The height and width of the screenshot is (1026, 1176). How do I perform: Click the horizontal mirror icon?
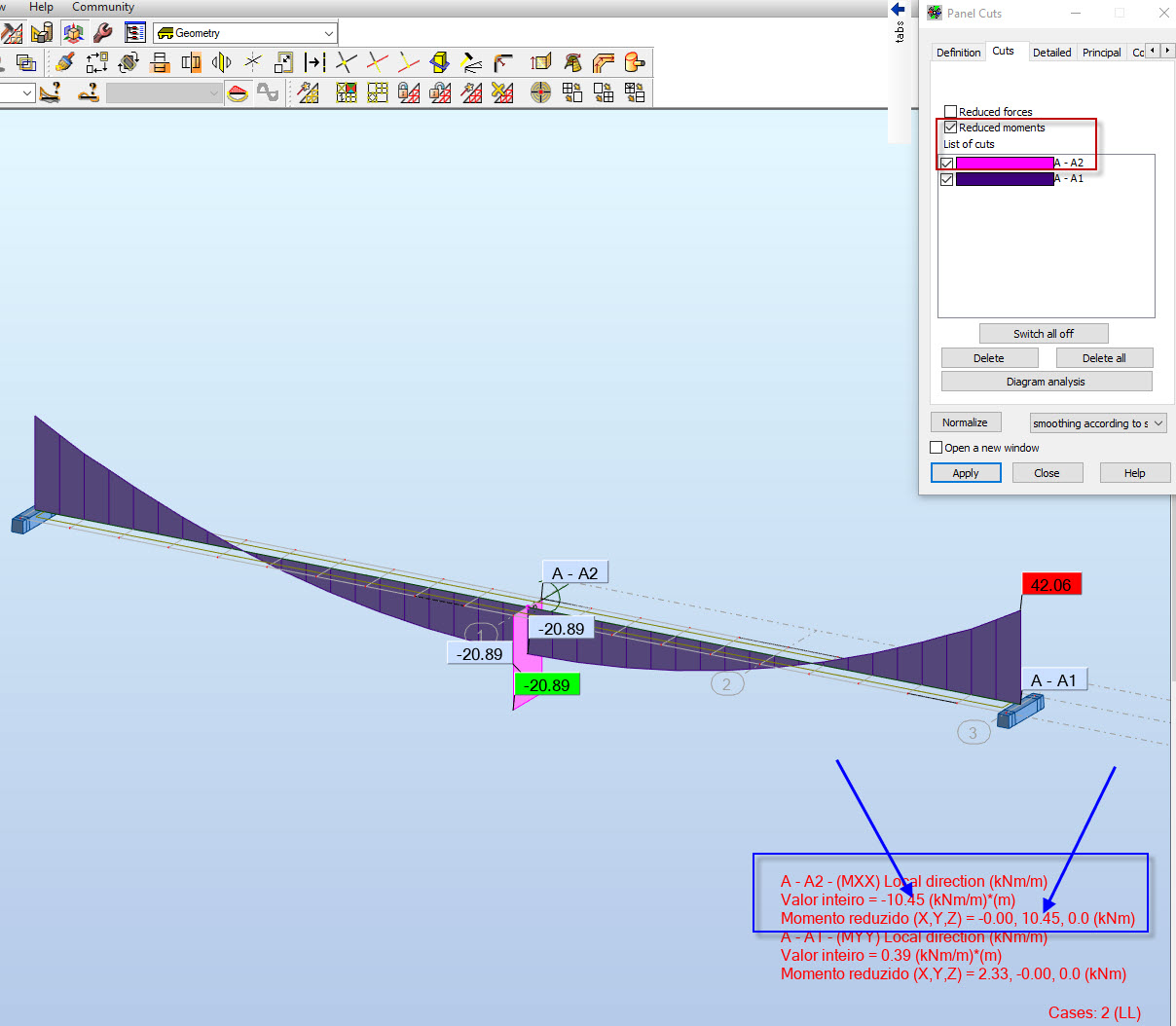[x=160, y=63]
